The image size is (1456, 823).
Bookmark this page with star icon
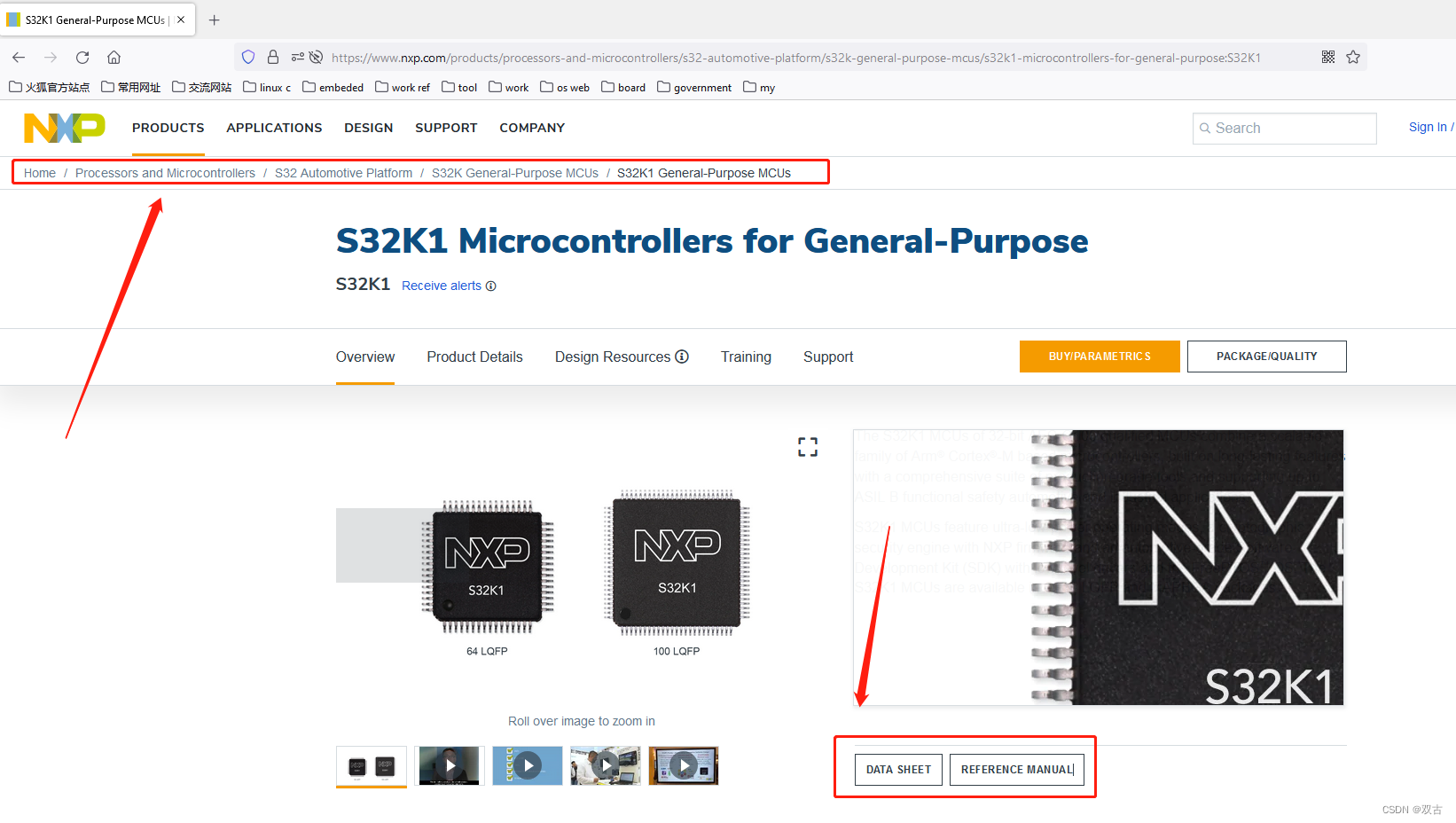click(x=1353, y=57)
